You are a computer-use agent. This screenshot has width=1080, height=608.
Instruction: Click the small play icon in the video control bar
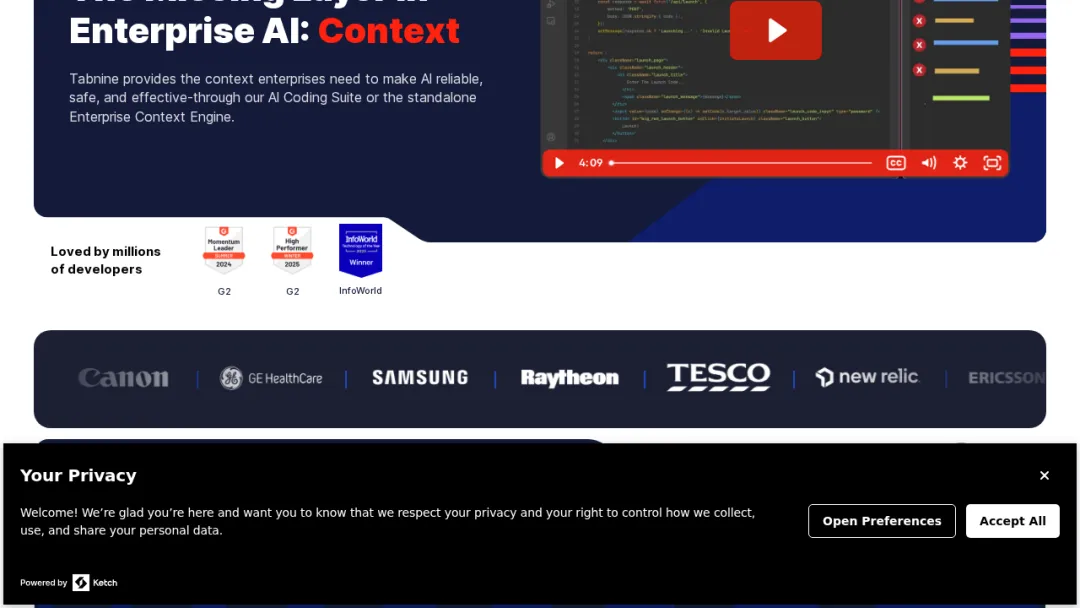pos(559,163)
